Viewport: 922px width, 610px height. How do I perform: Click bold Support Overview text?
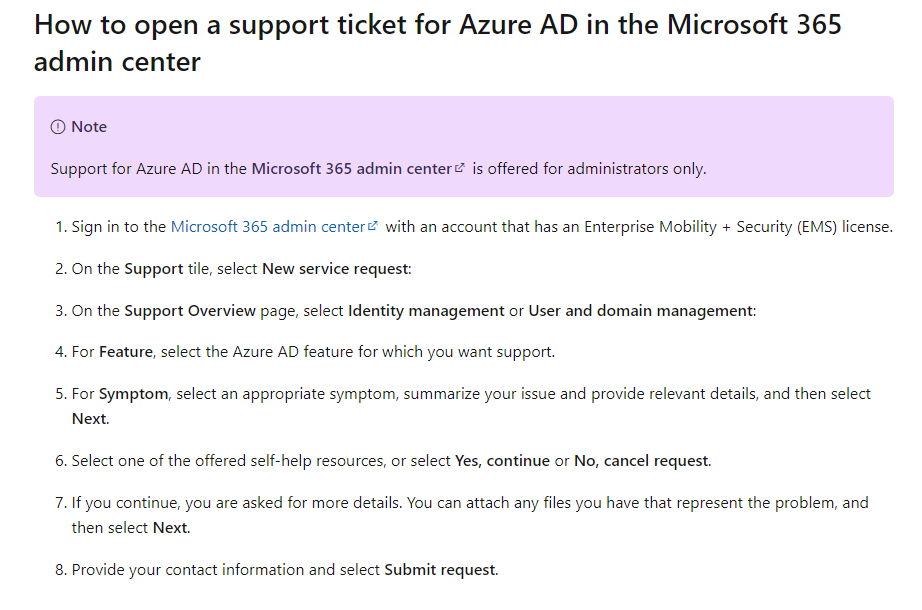[x=190, y=311]
